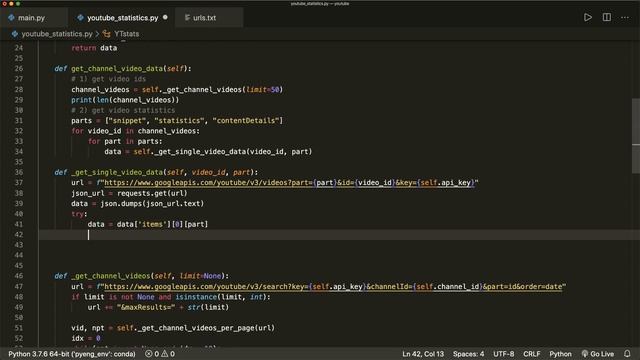Click Python file icon in breadcrumb
Screen dimensions: 640x360
click(x=15, y=34)
